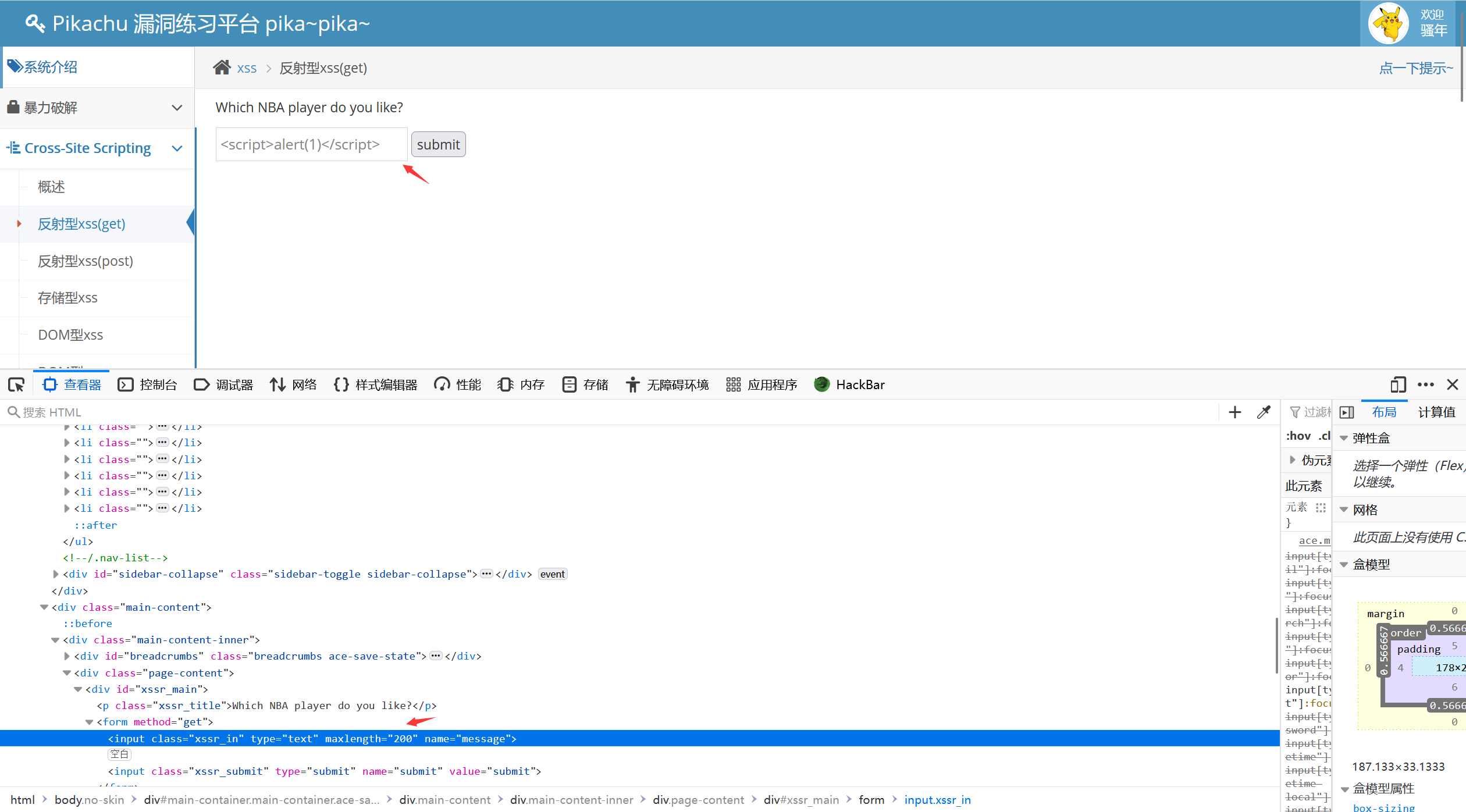
Task: Click the Pikachu avatar in header
Action: (1389, 24)
